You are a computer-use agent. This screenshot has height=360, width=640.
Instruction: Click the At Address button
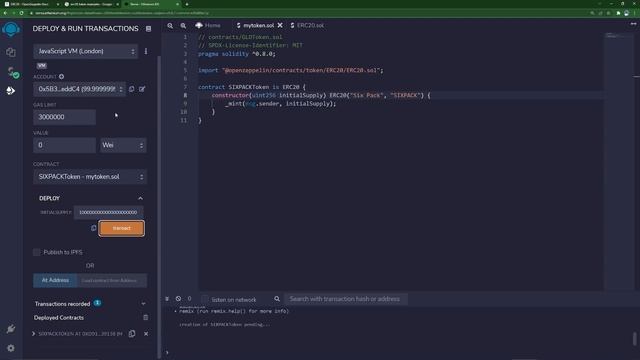(56, 280)
